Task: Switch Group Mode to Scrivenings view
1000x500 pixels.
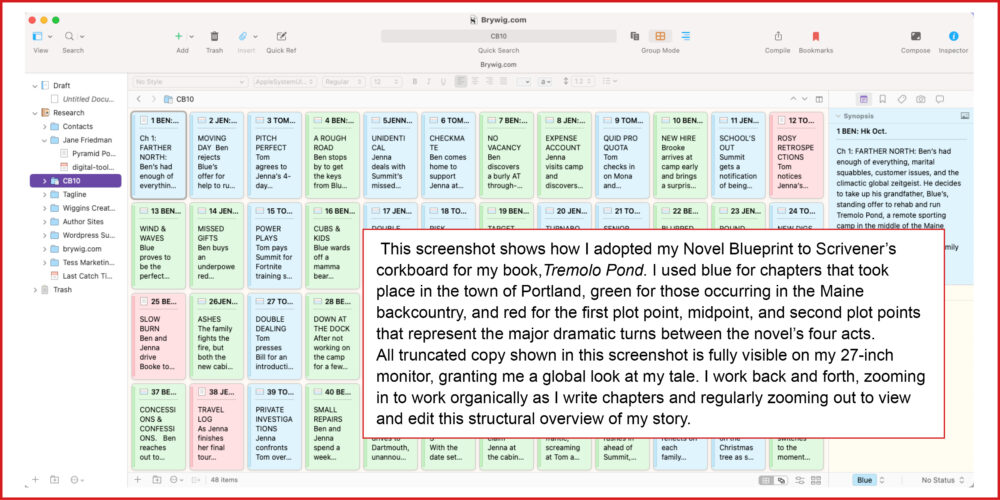Action: tap(635, 36)
